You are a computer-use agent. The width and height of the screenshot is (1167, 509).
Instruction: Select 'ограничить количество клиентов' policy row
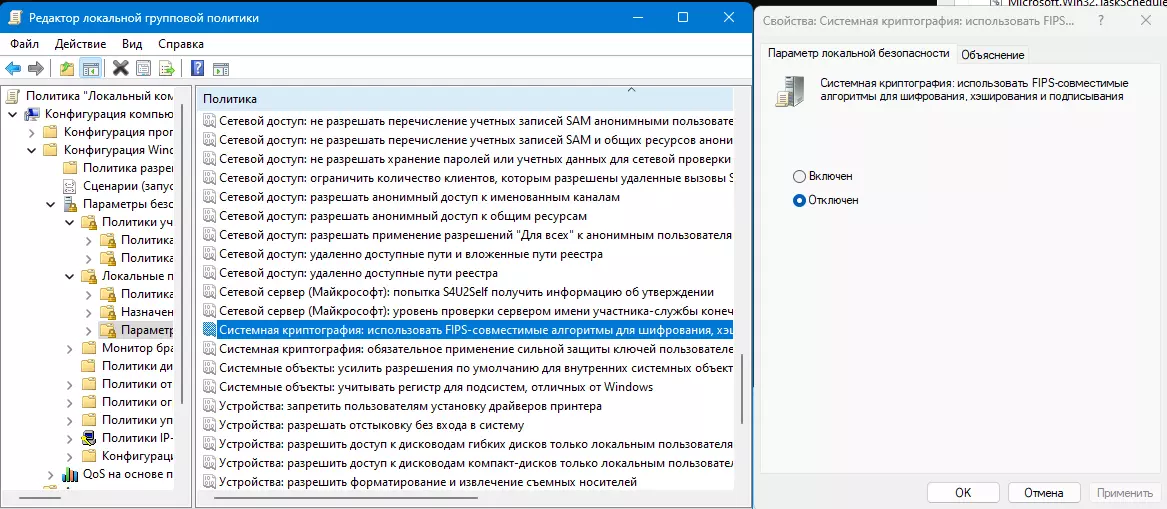click(x=476, y=178)
